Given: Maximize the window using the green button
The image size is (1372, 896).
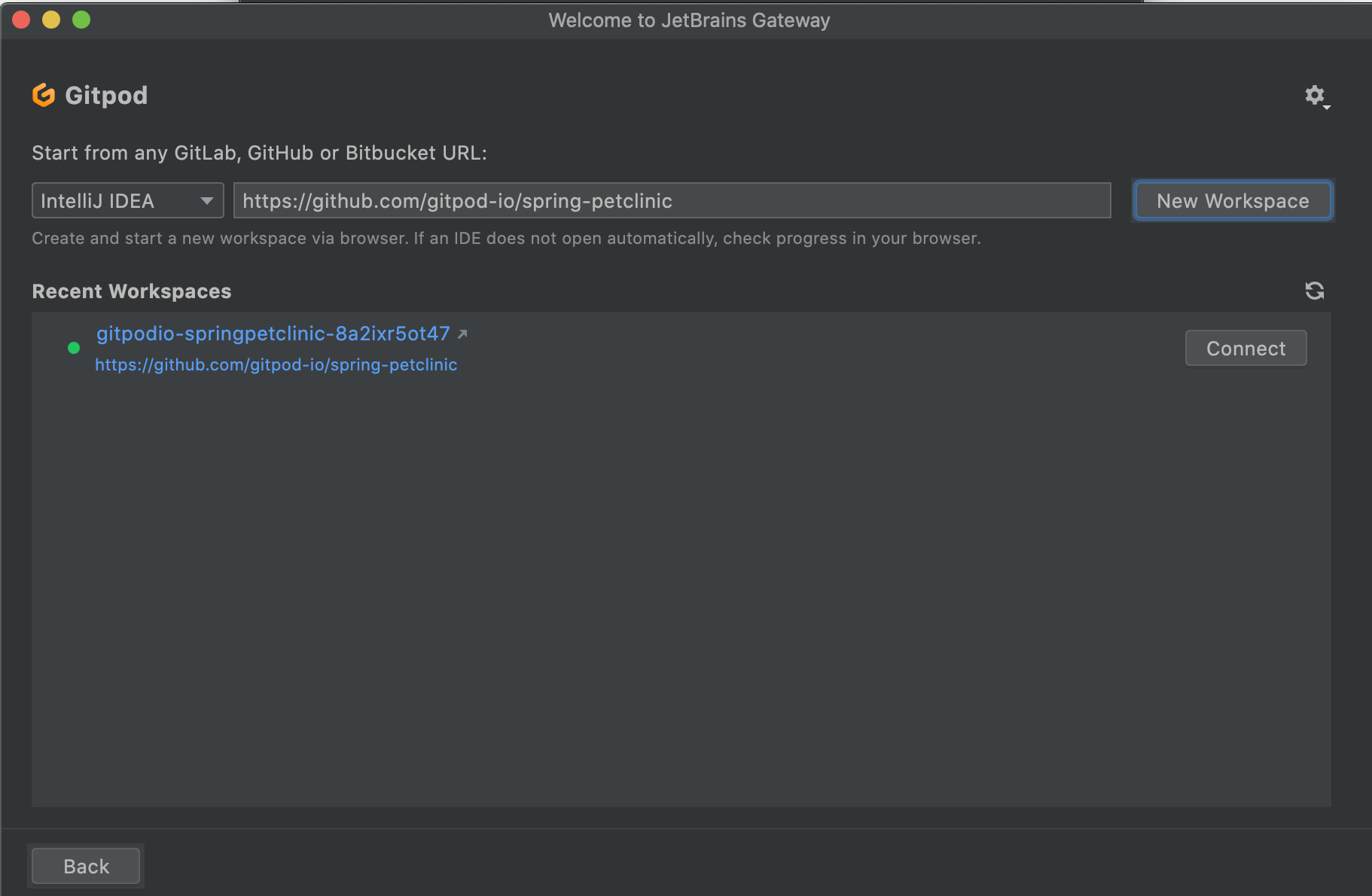Looking at the screenshot, I should (x=81, y=20).
